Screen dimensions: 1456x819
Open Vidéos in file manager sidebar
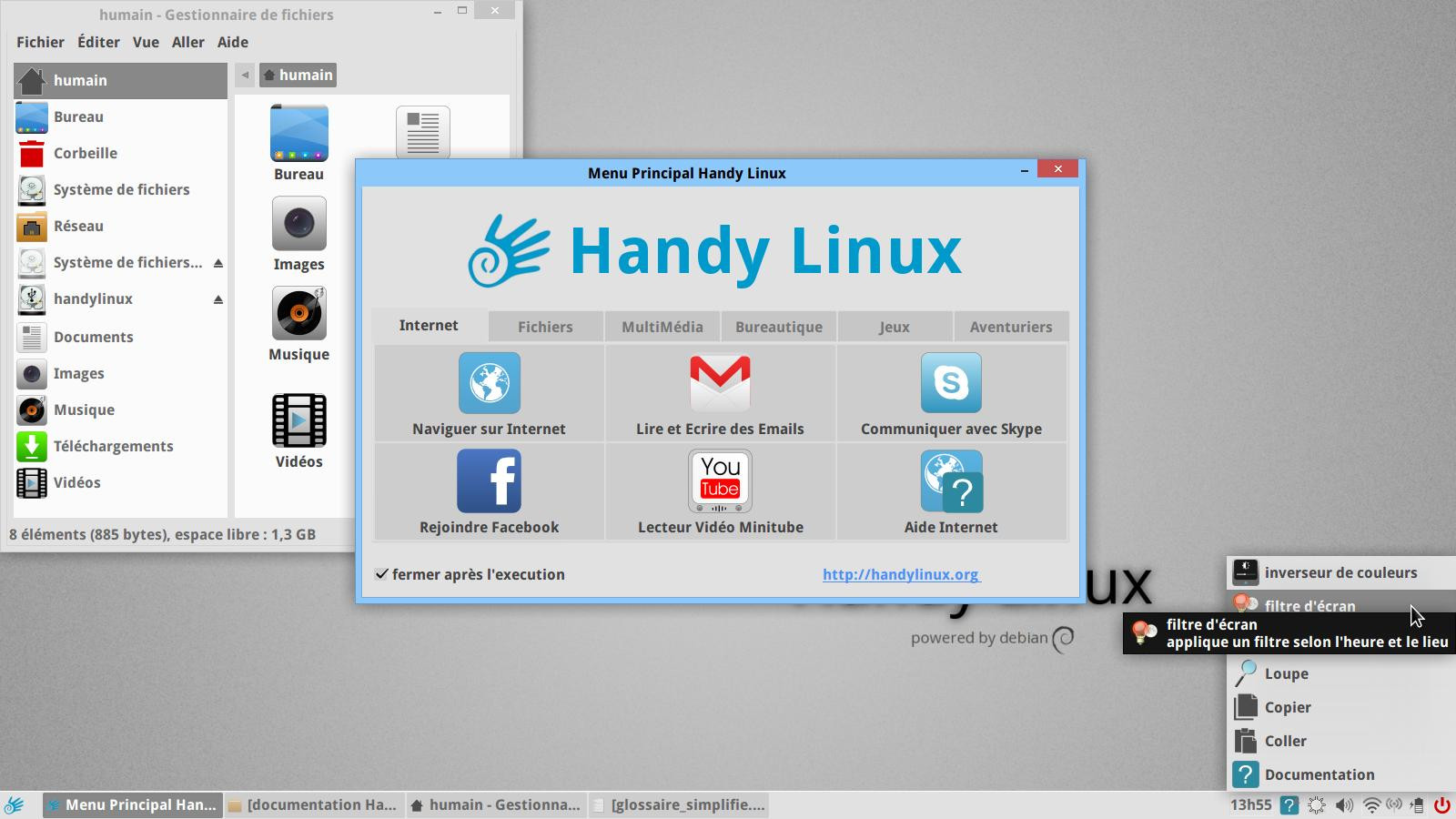(120, 482)
